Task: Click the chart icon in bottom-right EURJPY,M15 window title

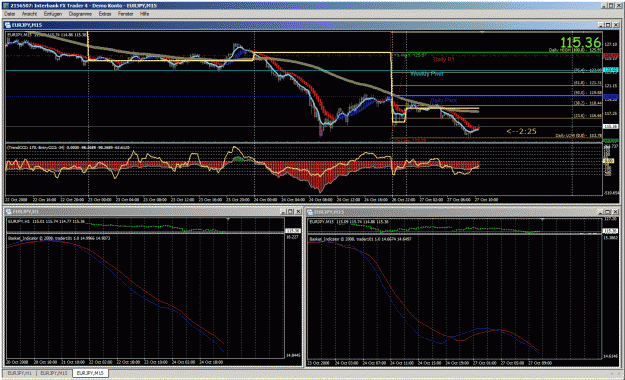Action: coord(310,212)
